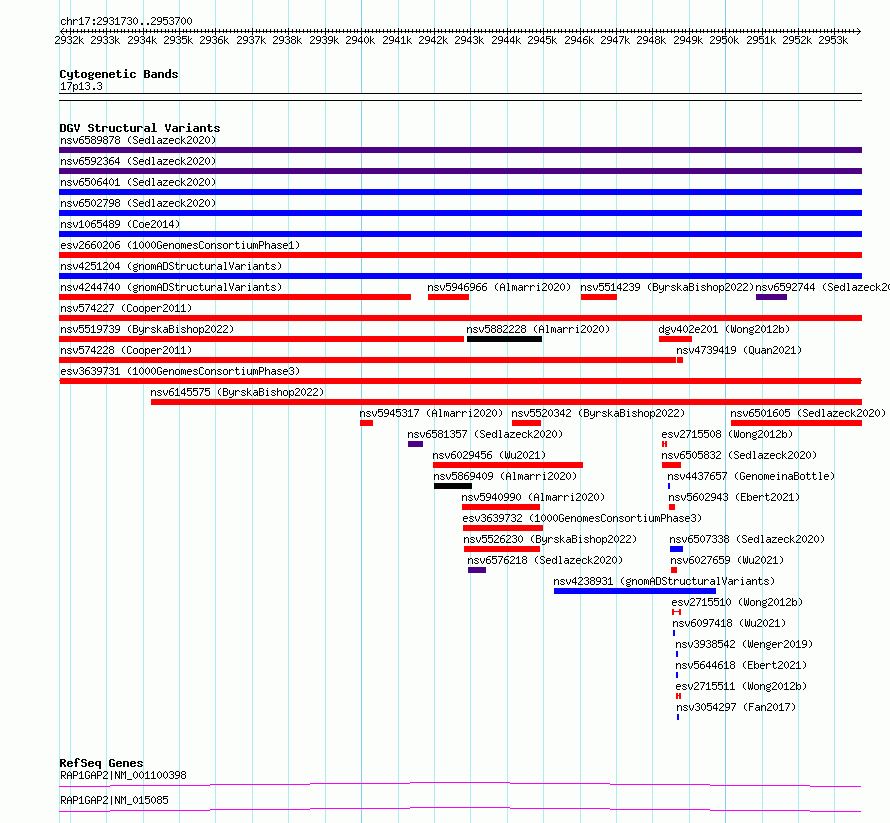Image resolution: width=890 pixels, height=823 pixels.
Task: Open the RAP1GAP2|NM_015085 gene label
Action: click(x=114, y=800)
